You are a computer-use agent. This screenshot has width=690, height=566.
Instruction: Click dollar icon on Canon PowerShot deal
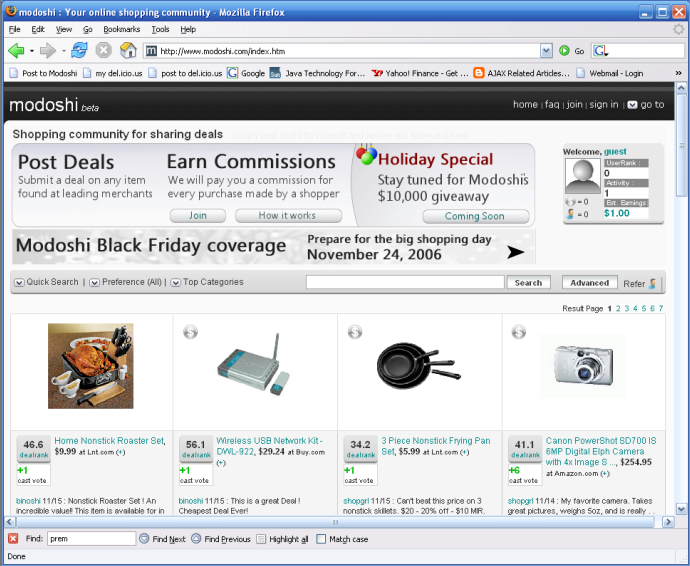coord(518,332)
